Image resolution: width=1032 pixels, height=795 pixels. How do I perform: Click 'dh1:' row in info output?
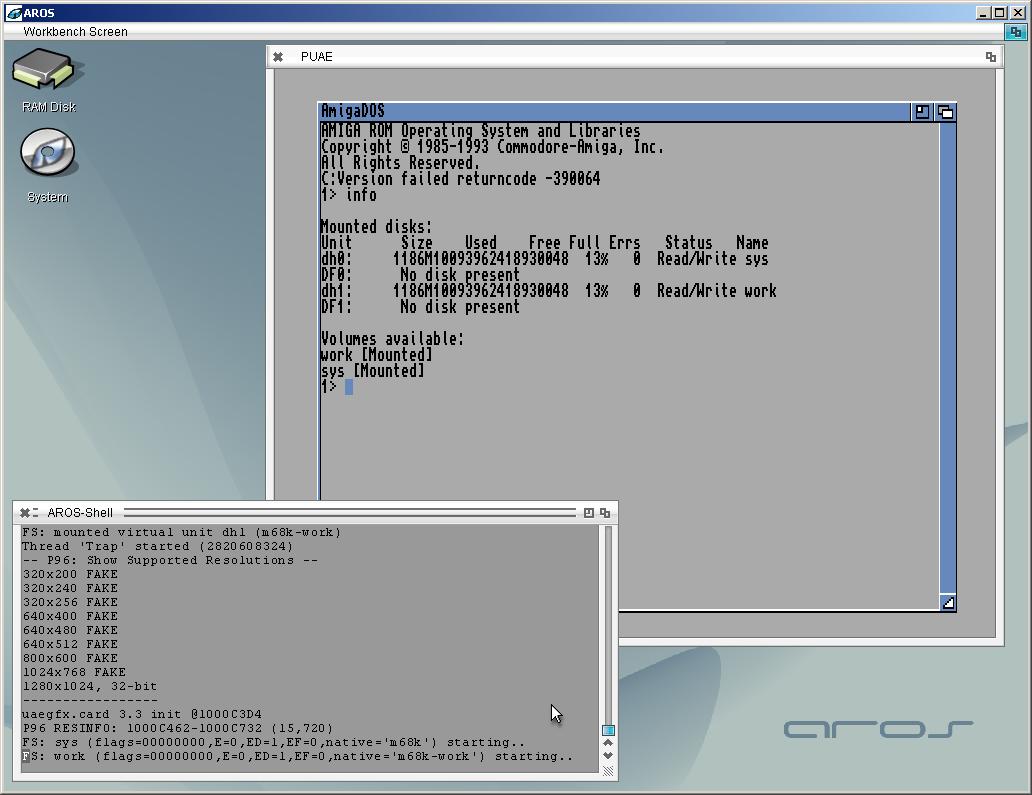click(x=548, y=291)
